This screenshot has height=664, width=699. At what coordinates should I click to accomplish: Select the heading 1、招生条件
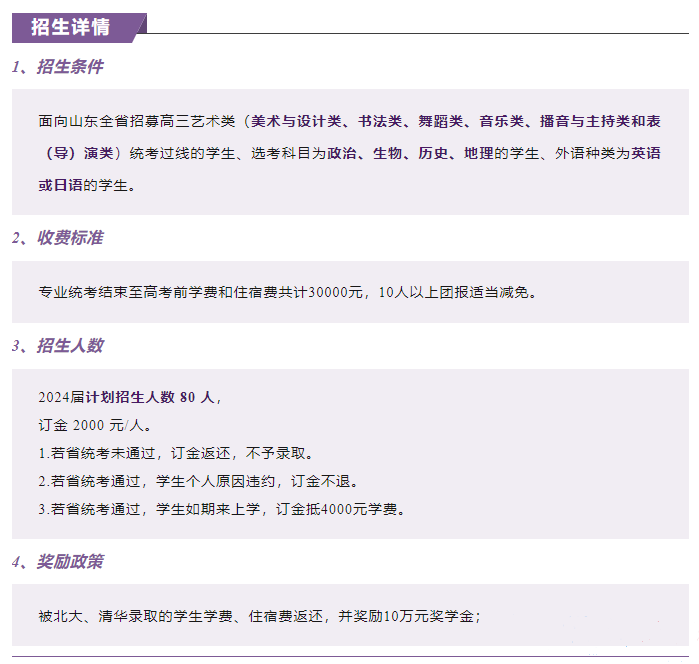click(x=58, y=66)
